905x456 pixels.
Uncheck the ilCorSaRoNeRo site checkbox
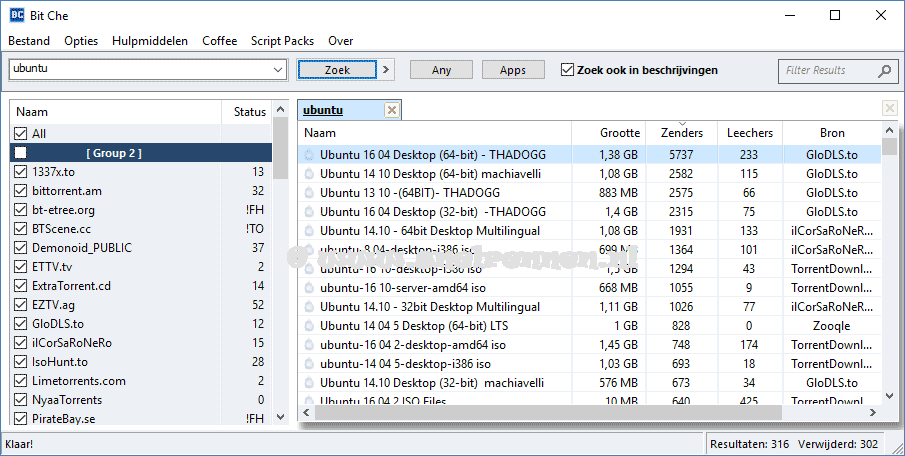pos(21,343)
